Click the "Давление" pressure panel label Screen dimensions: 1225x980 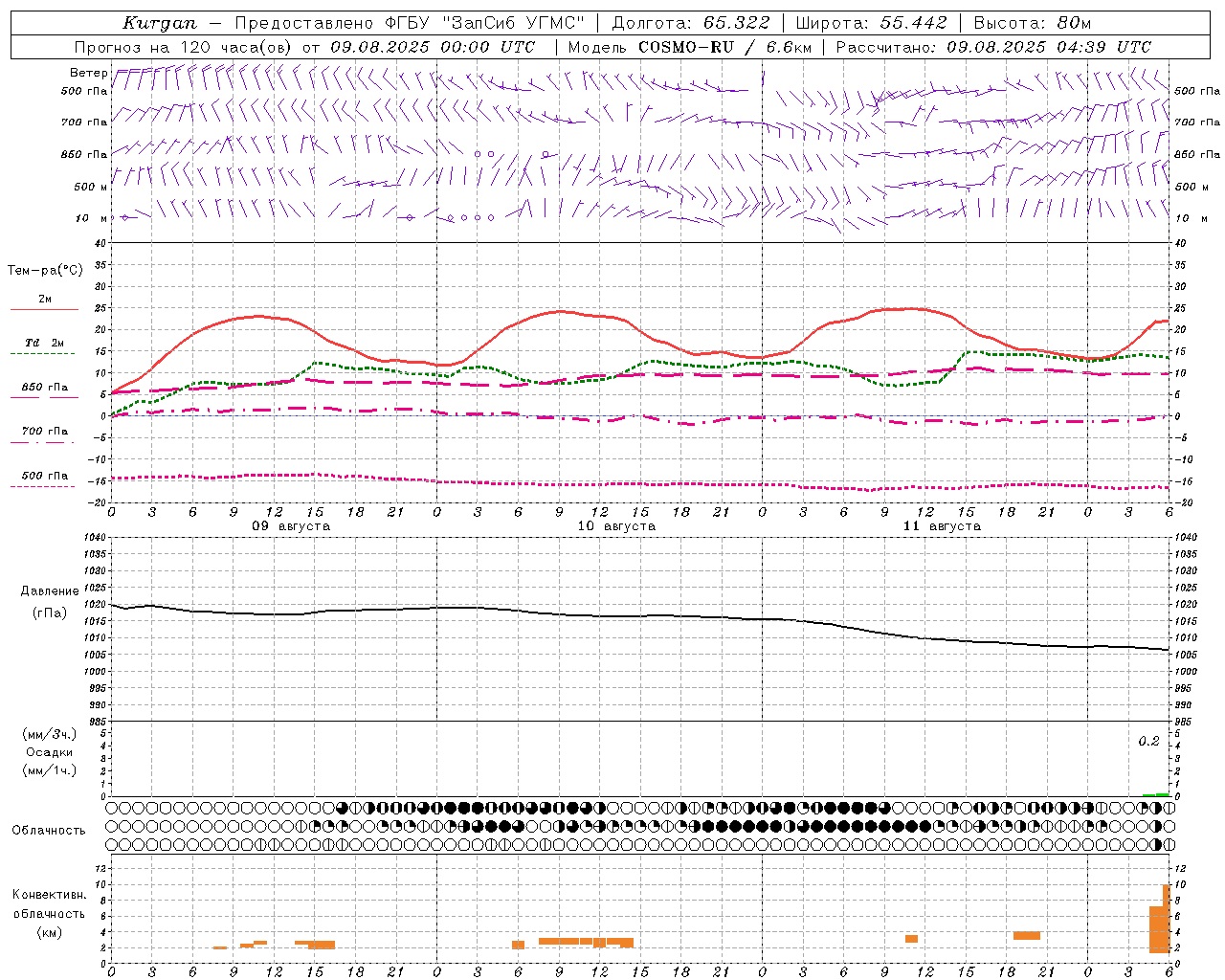coord(50,591)
